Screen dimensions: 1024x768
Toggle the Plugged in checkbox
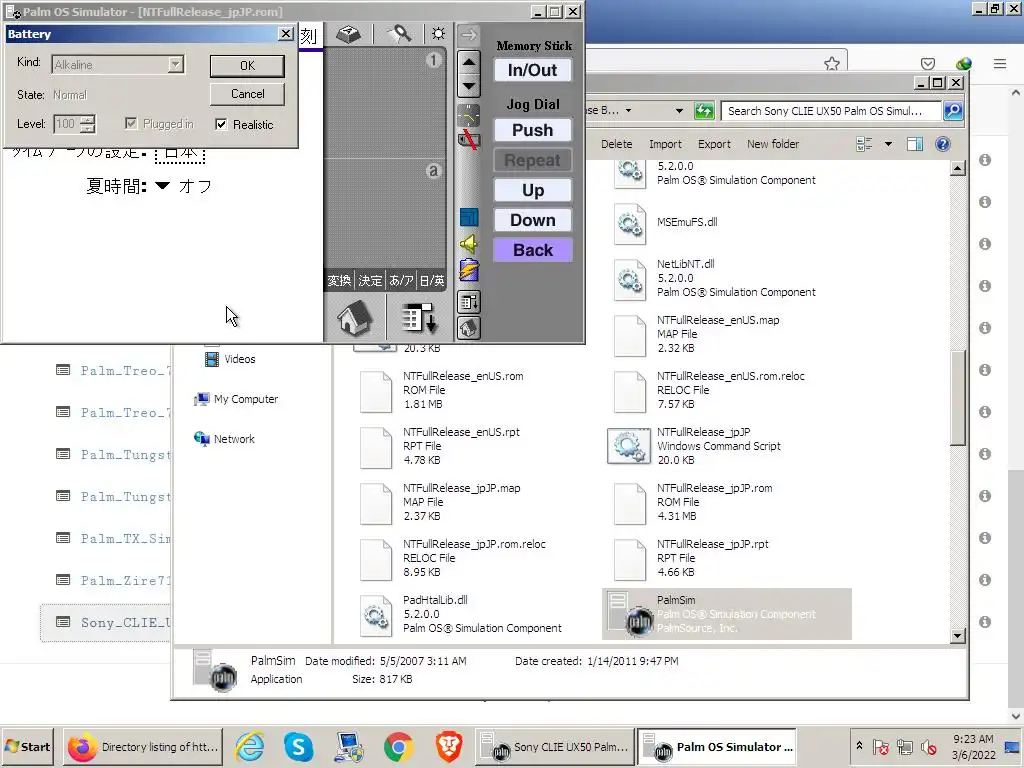coord(131,123)
